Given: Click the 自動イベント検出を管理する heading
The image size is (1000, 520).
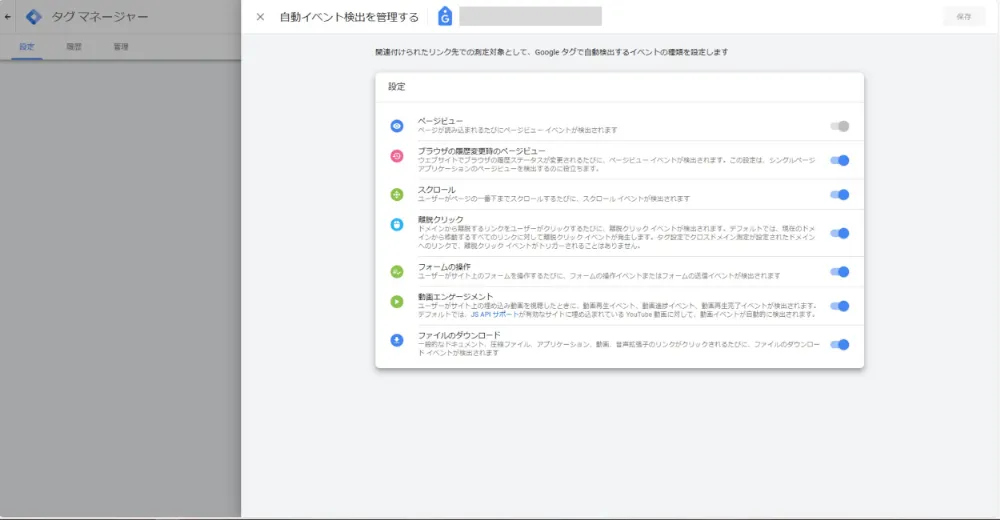Looking at the screenshot, I should (x=349, y=17).
